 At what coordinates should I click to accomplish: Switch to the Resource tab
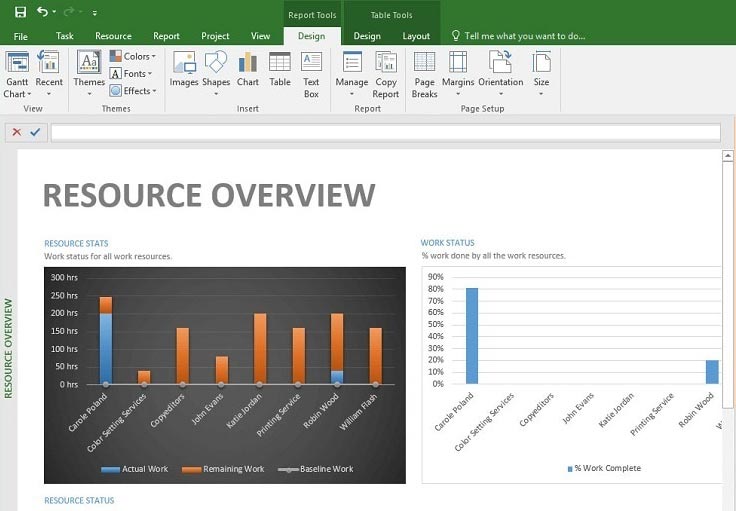pyautogui.click(x=113, y=36)
